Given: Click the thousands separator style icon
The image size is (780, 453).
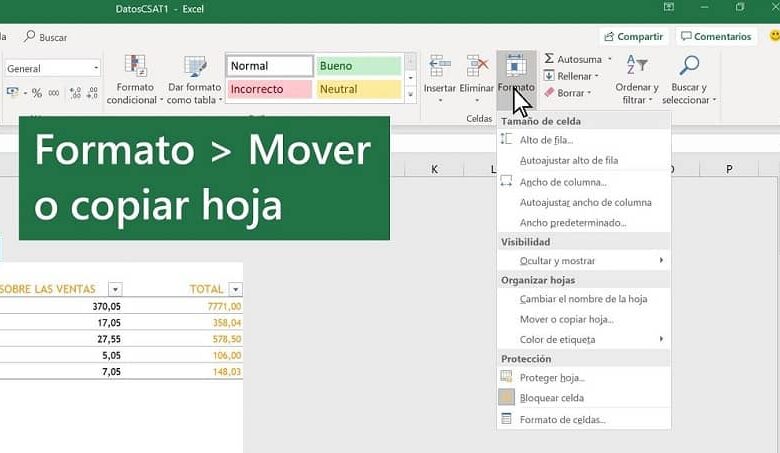Looking at the screenshot, I should [x=54, y=93].
